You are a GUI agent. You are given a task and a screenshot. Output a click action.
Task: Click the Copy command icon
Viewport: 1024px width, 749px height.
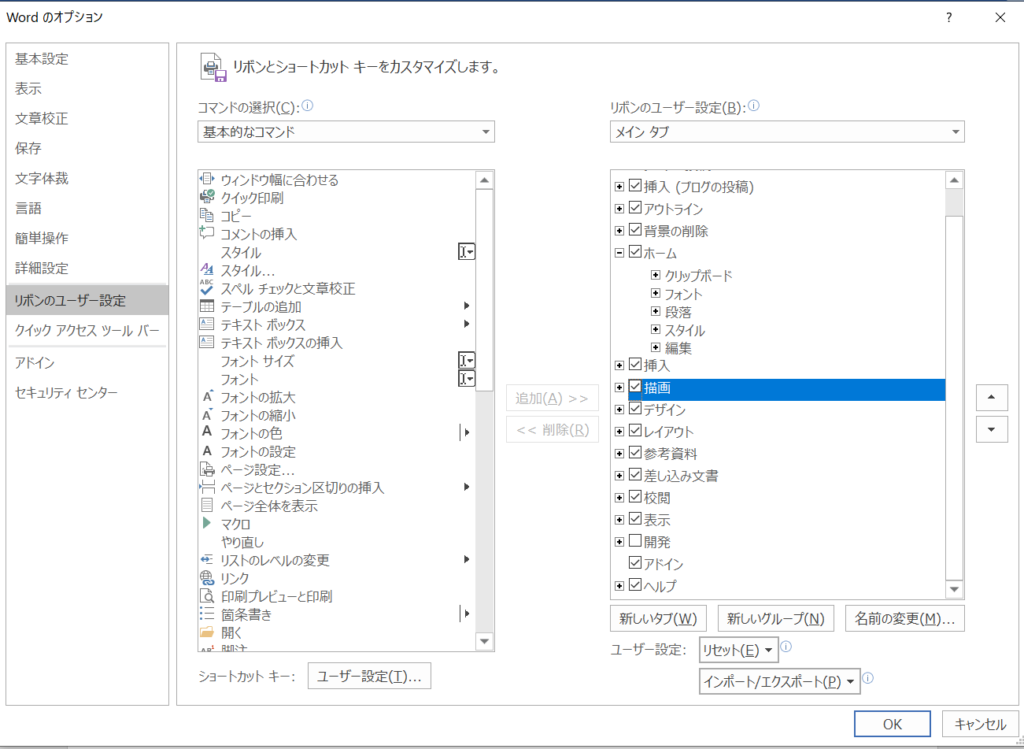pos(207,215)
